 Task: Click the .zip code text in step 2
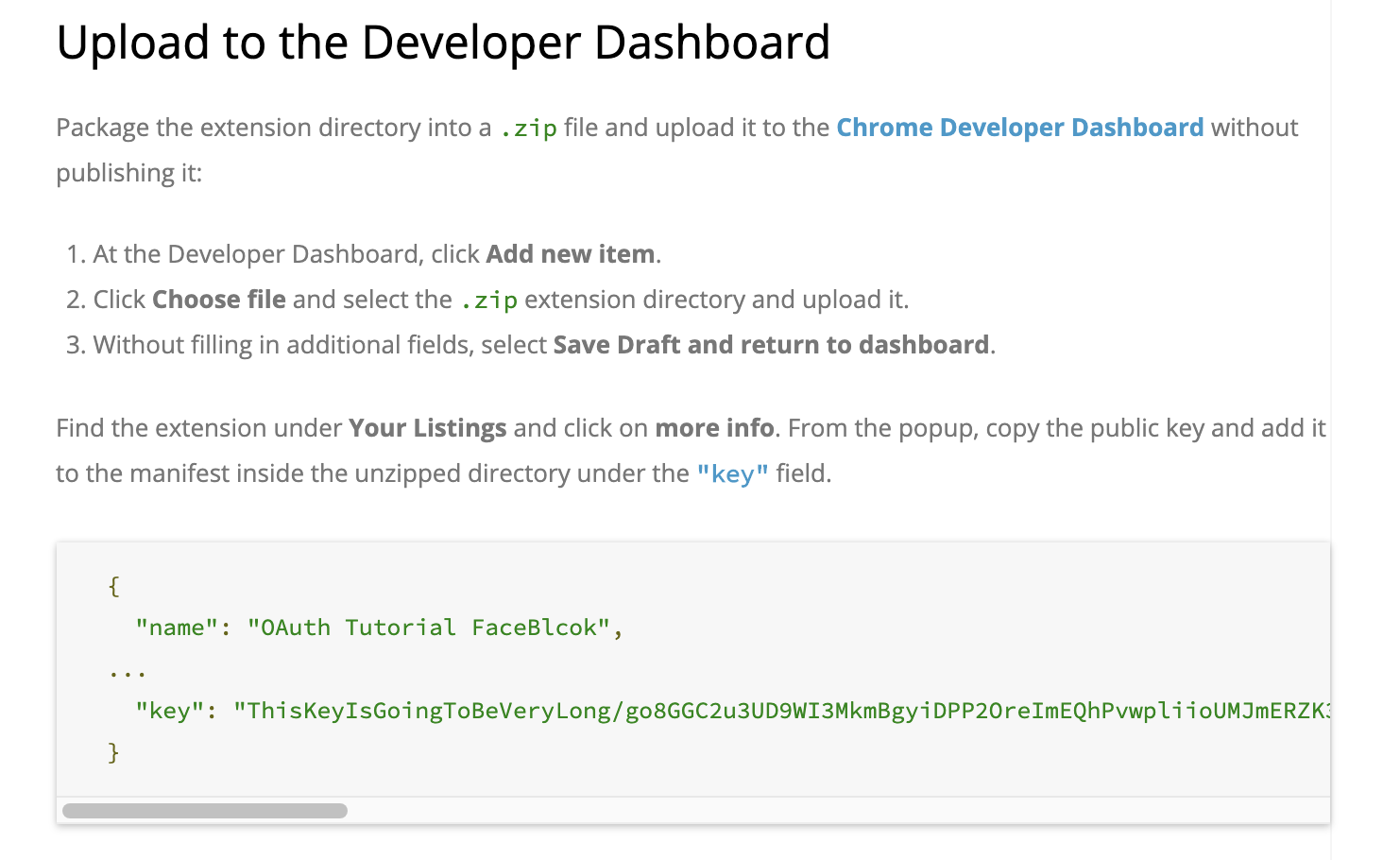tap(488, 301)
